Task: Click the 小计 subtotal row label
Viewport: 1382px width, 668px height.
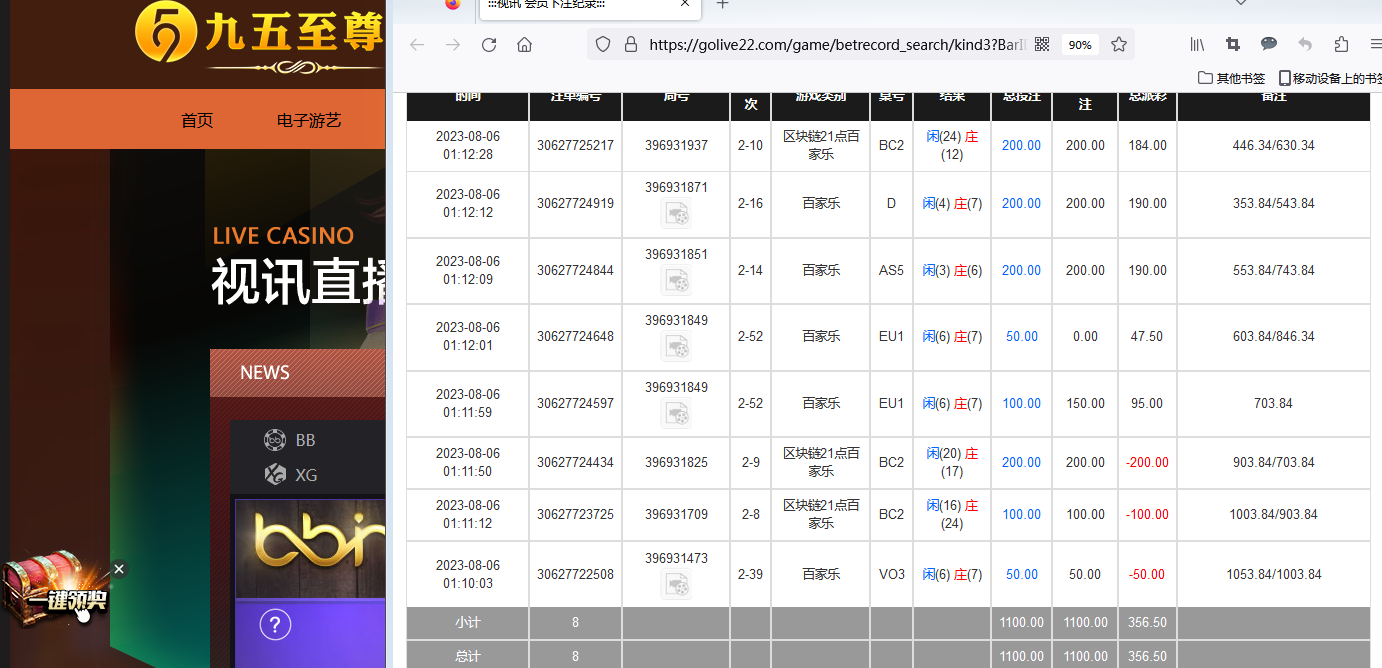Action: 468,623
